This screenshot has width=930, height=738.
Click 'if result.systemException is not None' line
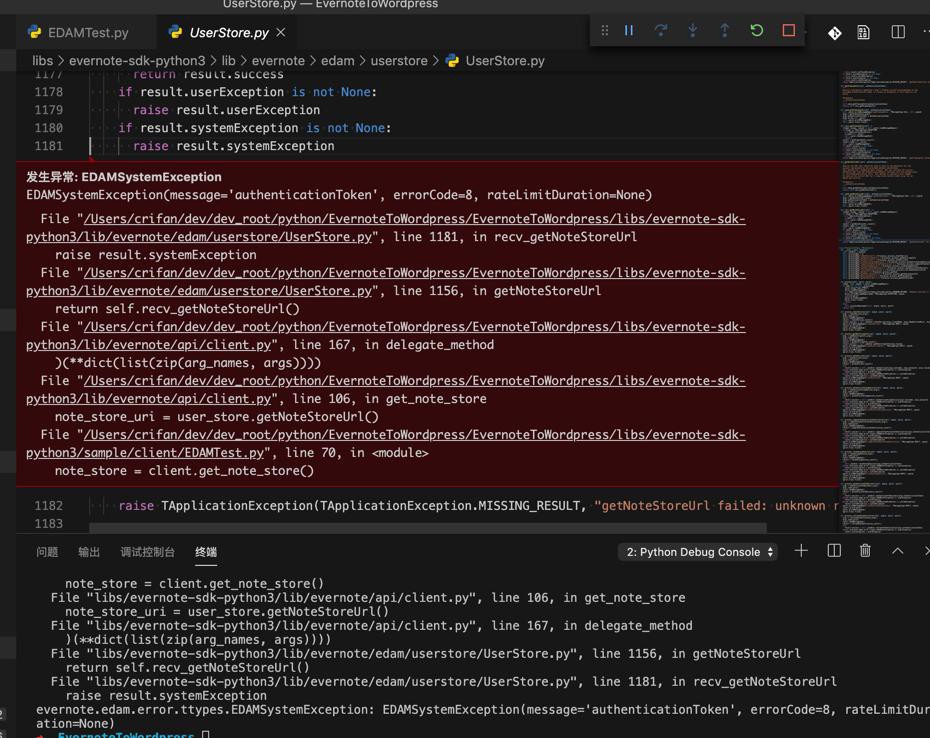[254, 128]
